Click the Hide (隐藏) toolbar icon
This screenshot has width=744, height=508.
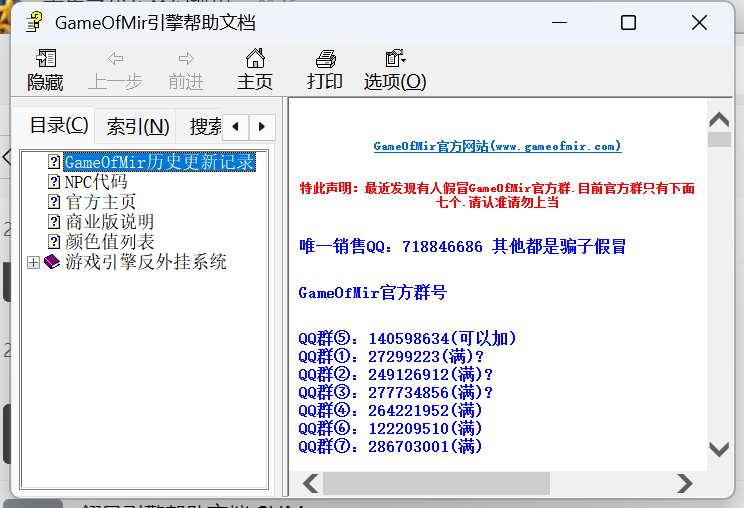pos(46,59)
